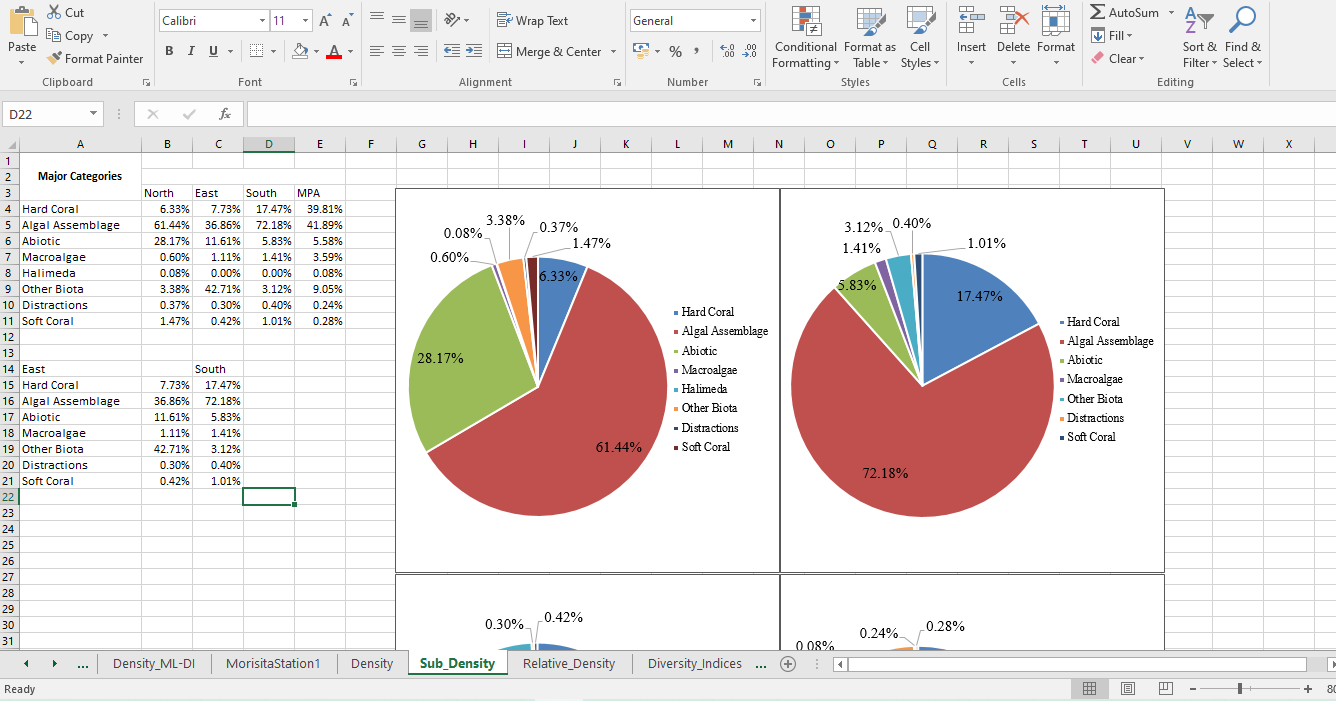
Task: Adjust the zoom slider handle
Action: click(x=1240, y=689)
